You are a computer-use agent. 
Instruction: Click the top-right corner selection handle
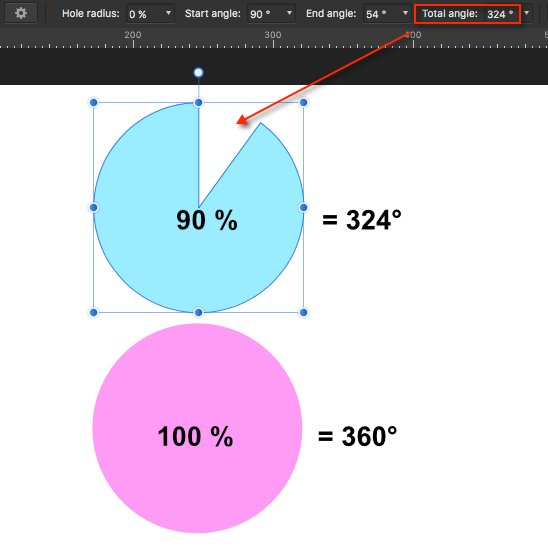[x=303, y=102]
